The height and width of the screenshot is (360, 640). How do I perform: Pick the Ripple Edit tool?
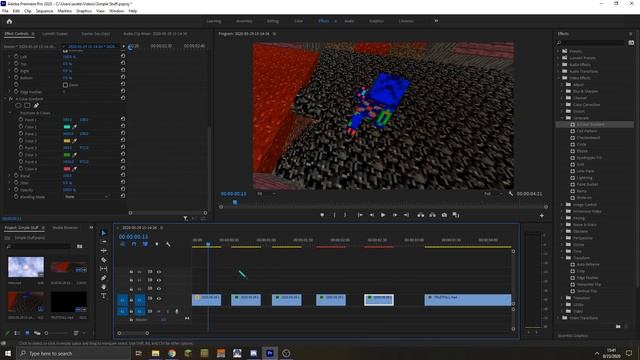104,251
